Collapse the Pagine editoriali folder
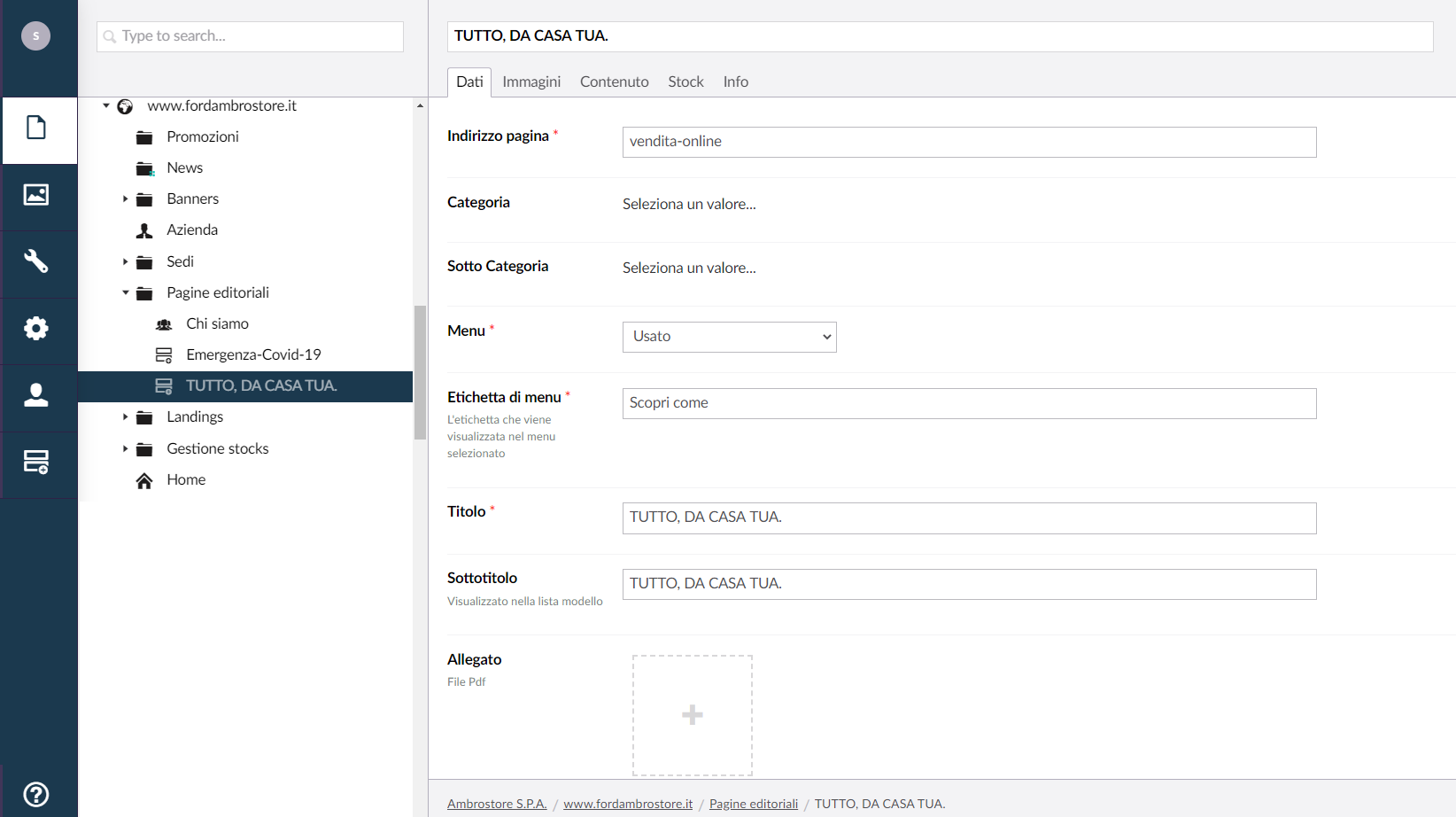This screenshot has width=1456, height=817. coord(126,292)
